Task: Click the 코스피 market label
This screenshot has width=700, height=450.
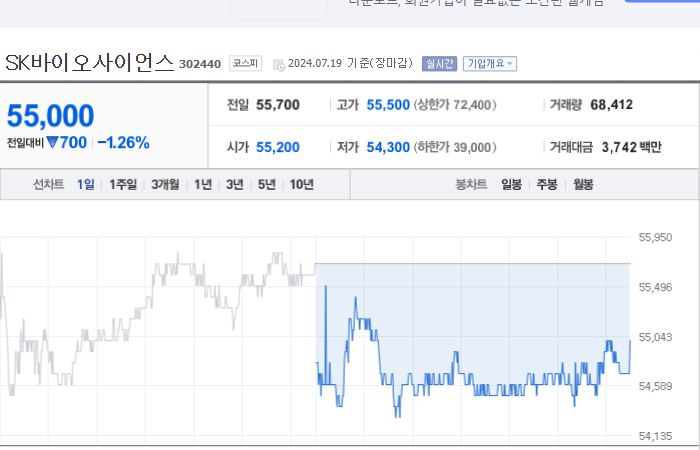Action: (246, 63)
